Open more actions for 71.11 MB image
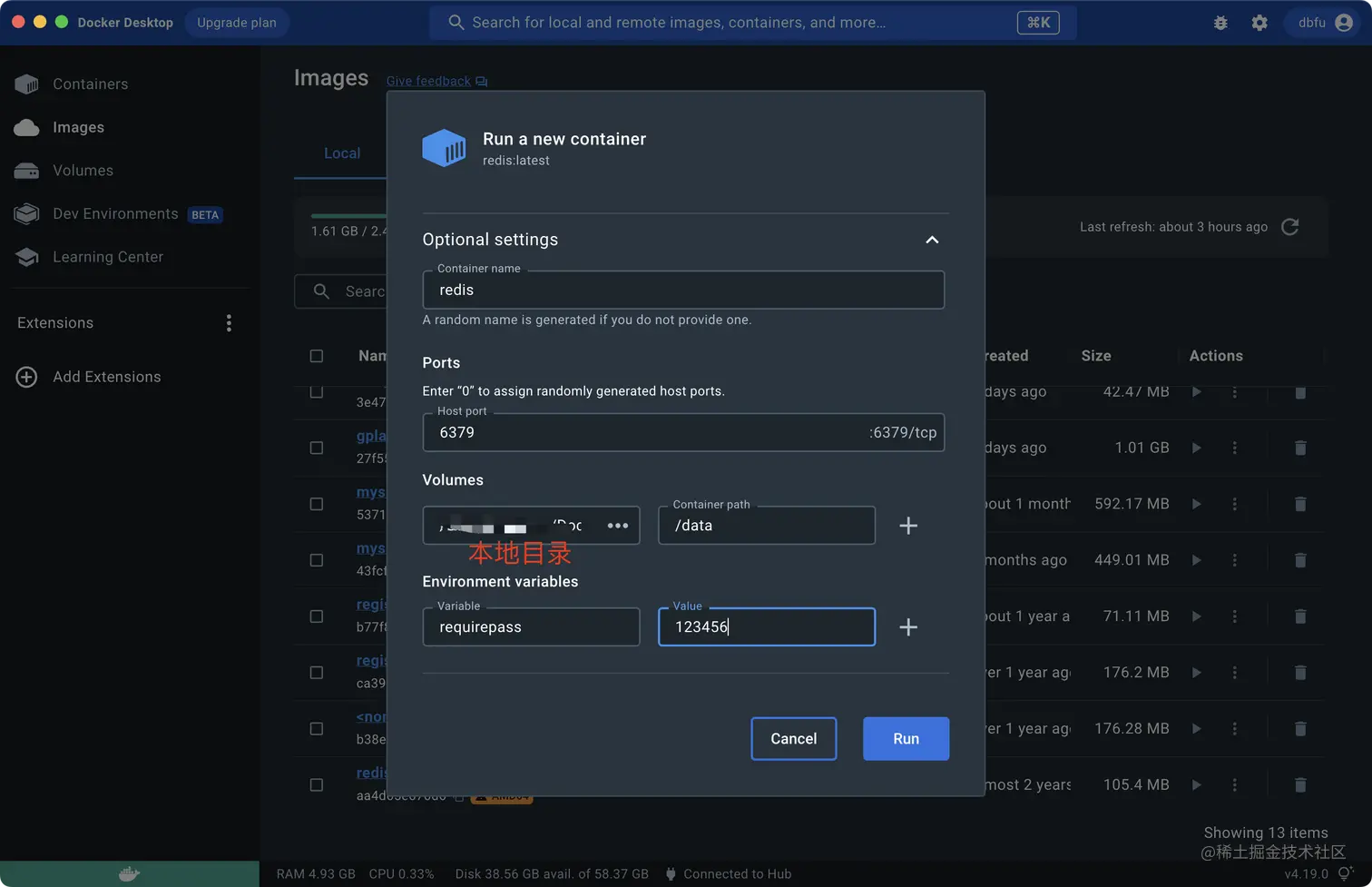1372x887 pixels. (1234, 616)
